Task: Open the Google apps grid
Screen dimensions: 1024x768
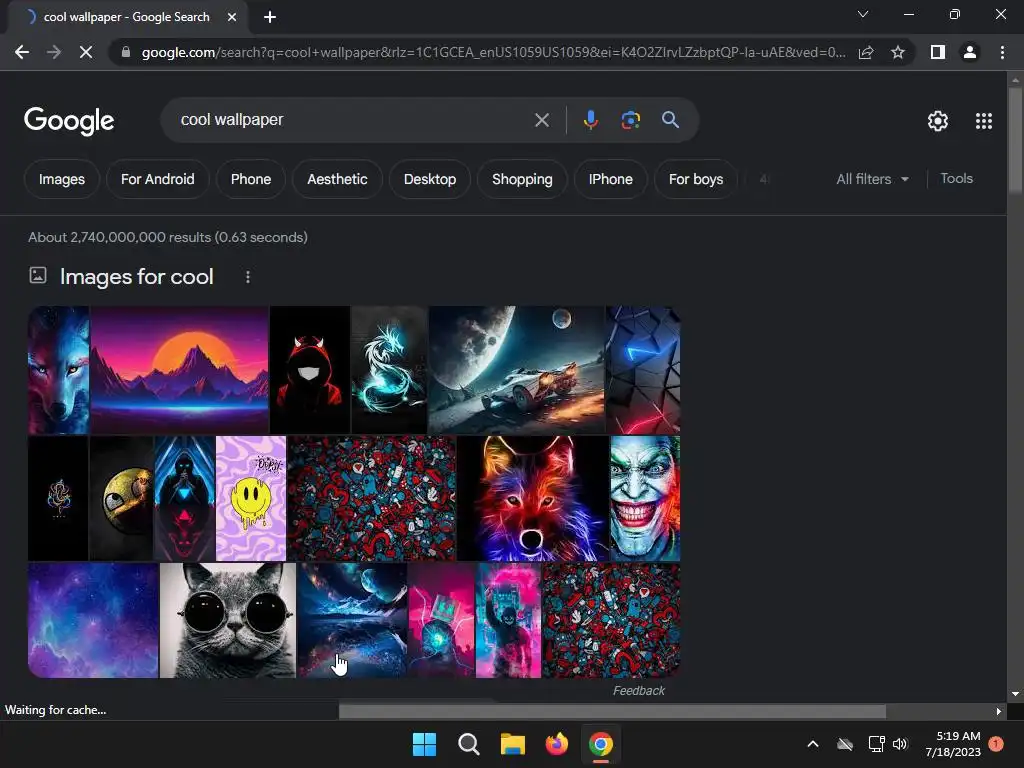Action: pos(984,121)
